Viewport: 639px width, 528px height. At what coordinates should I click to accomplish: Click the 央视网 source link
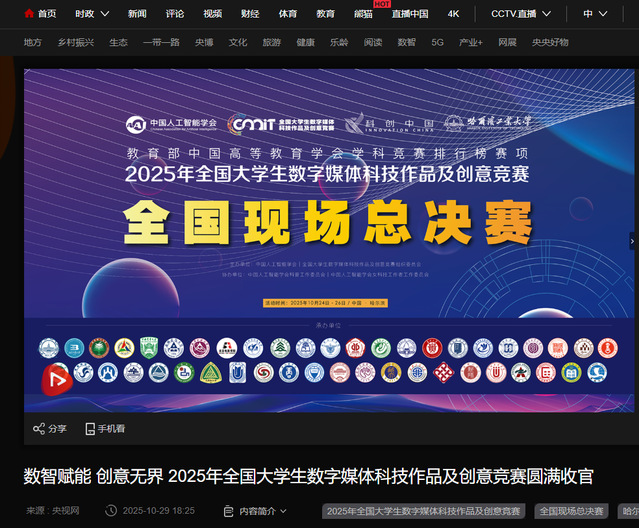point(65,511)
